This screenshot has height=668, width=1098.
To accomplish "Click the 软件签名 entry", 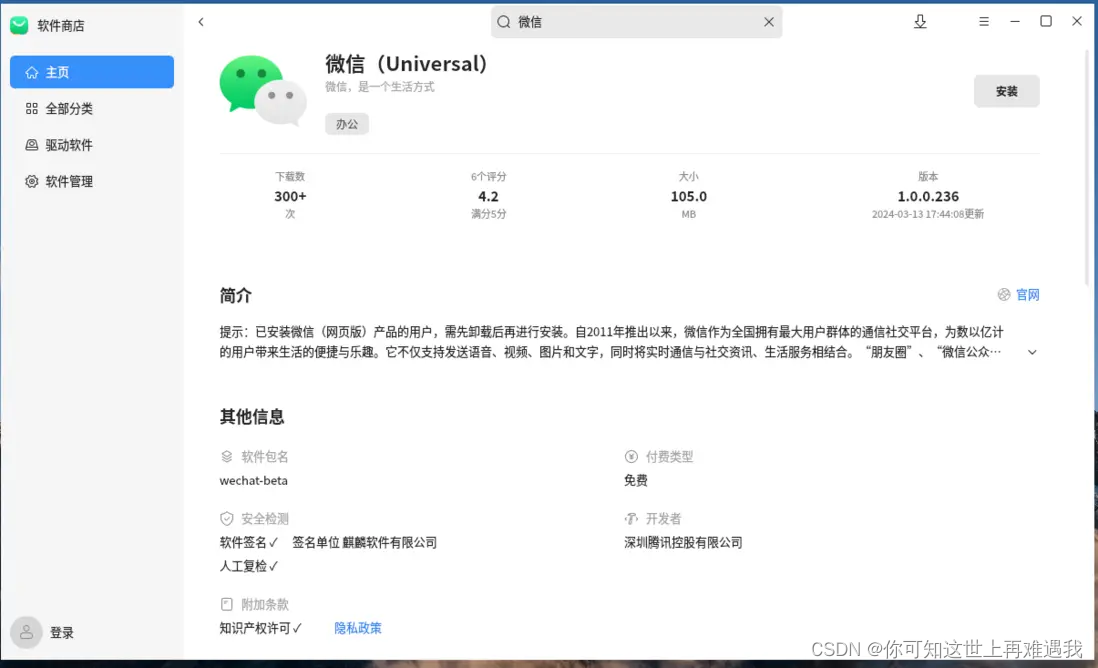I will point(249,543).
